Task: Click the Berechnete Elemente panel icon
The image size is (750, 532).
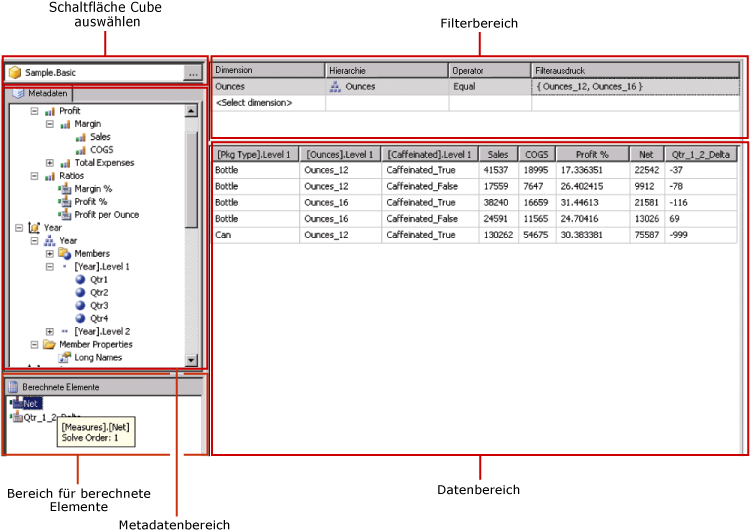Action: [x=13, y=387]
